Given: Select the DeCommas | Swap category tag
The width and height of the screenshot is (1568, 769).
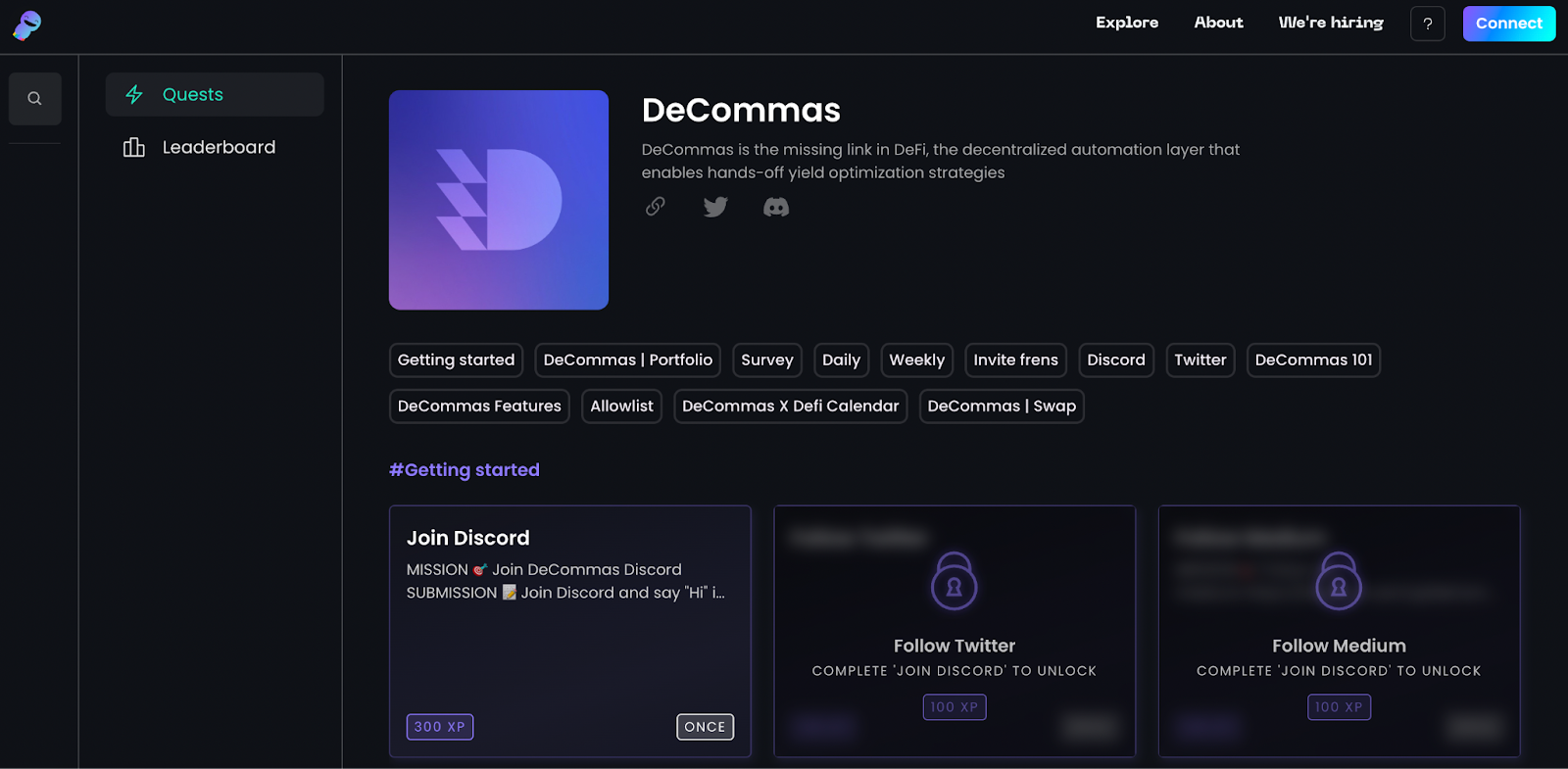Looking at the screenshot, I should pos(1002,407).
